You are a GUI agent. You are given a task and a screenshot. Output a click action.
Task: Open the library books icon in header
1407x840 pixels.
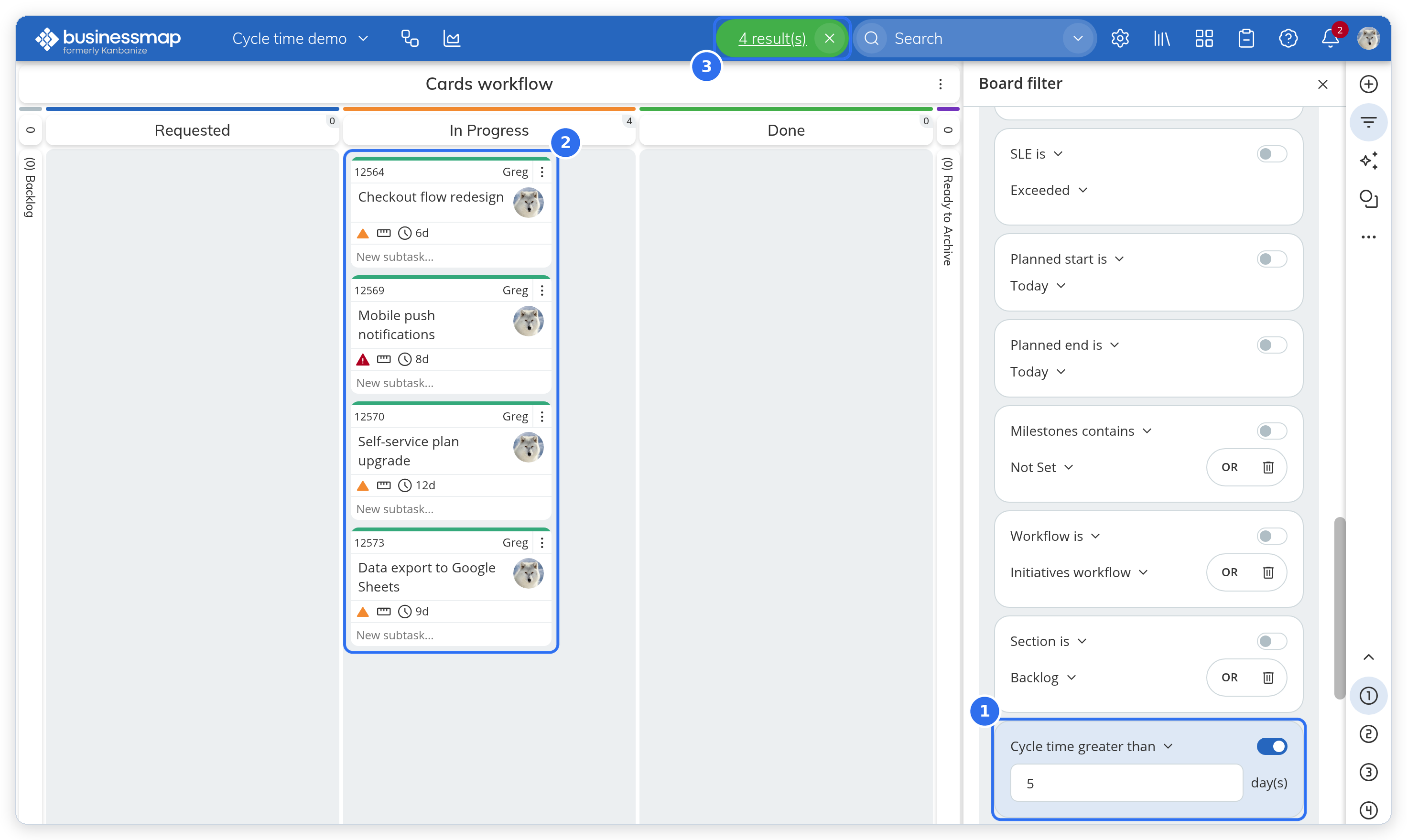click(x=1162, y=39)
